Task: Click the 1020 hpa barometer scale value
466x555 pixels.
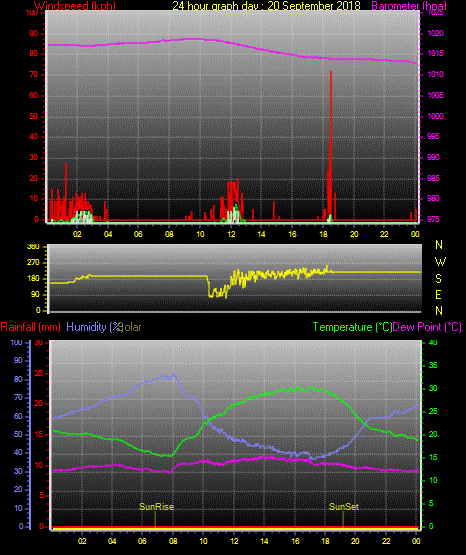Action: point(435,34)
